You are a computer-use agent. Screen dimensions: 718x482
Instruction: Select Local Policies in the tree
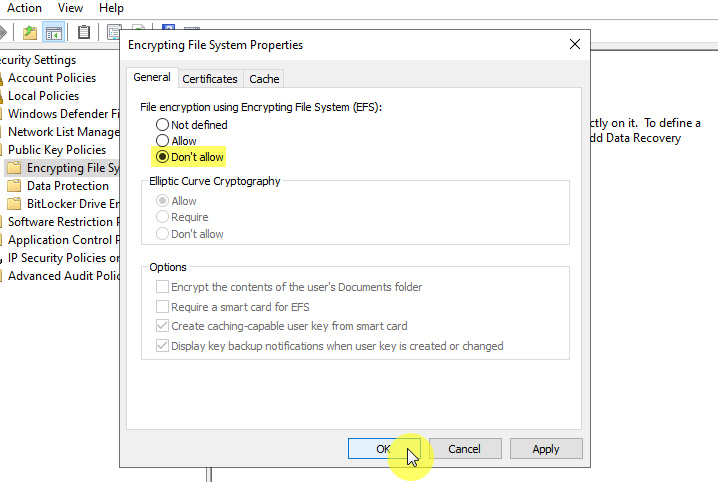43,96
